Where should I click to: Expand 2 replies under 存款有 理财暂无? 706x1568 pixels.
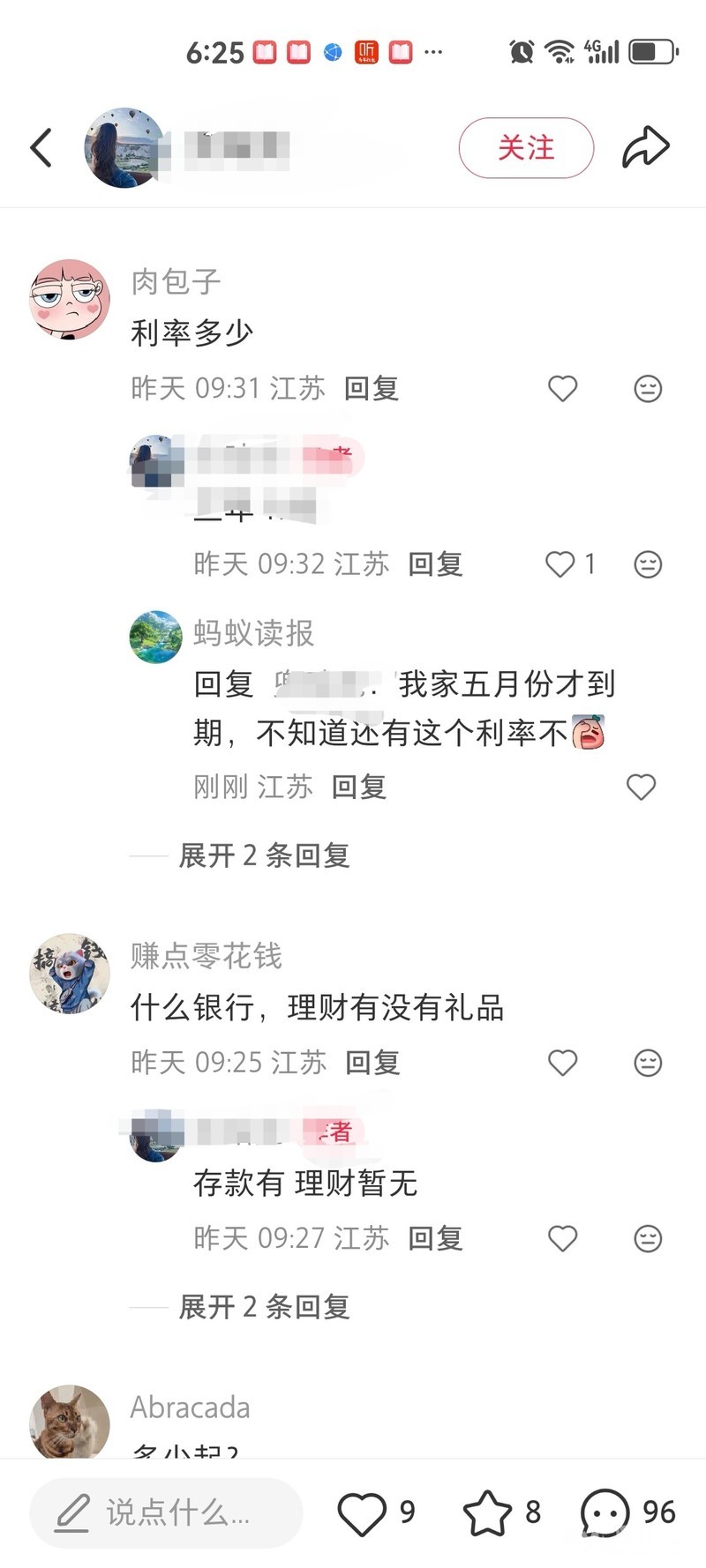click(x=264, y=1306)
